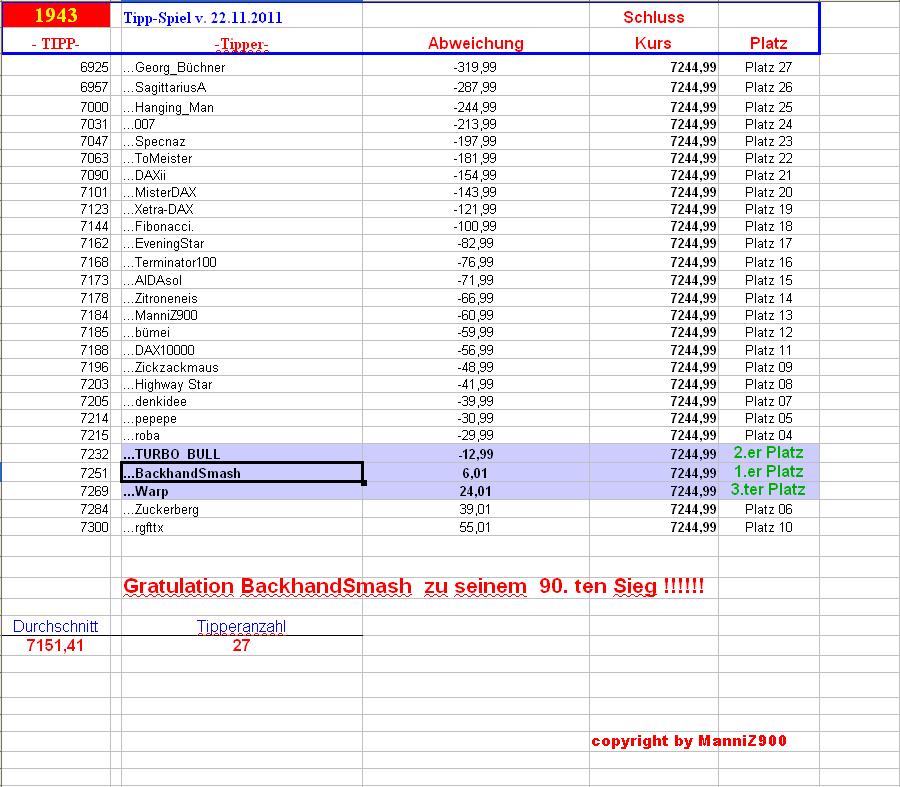Click deviation value -287,99

tap(475, 87)
